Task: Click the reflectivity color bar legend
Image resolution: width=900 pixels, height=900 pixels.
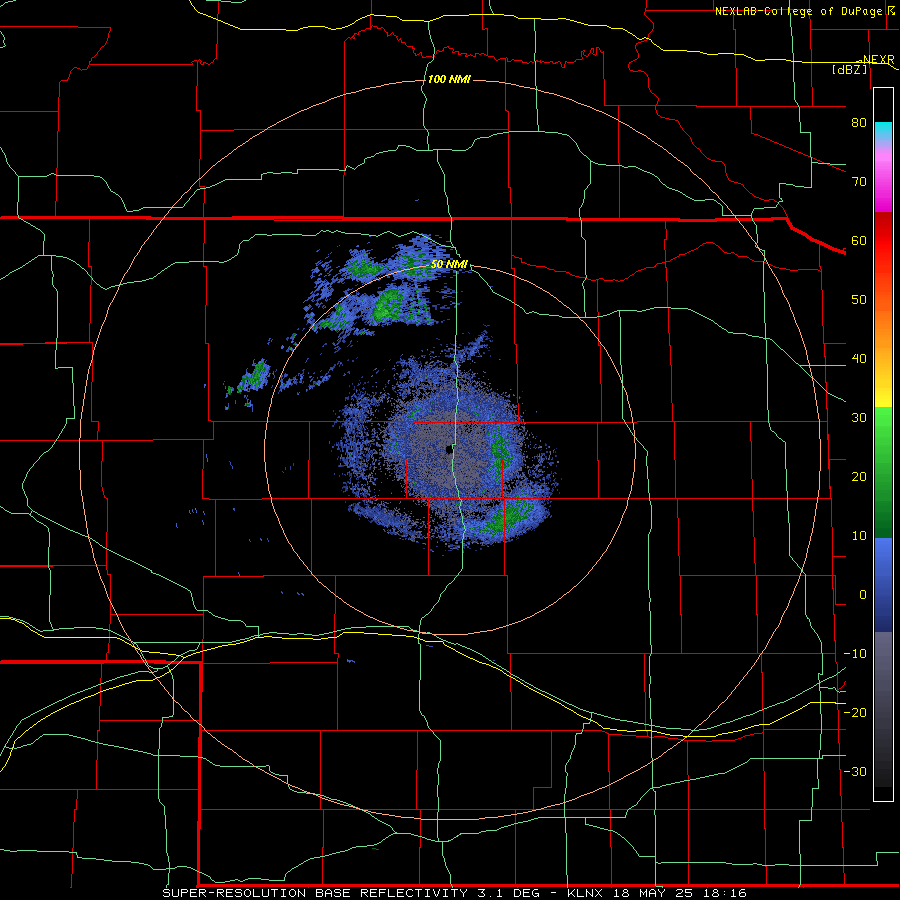Action: point(883,444)
